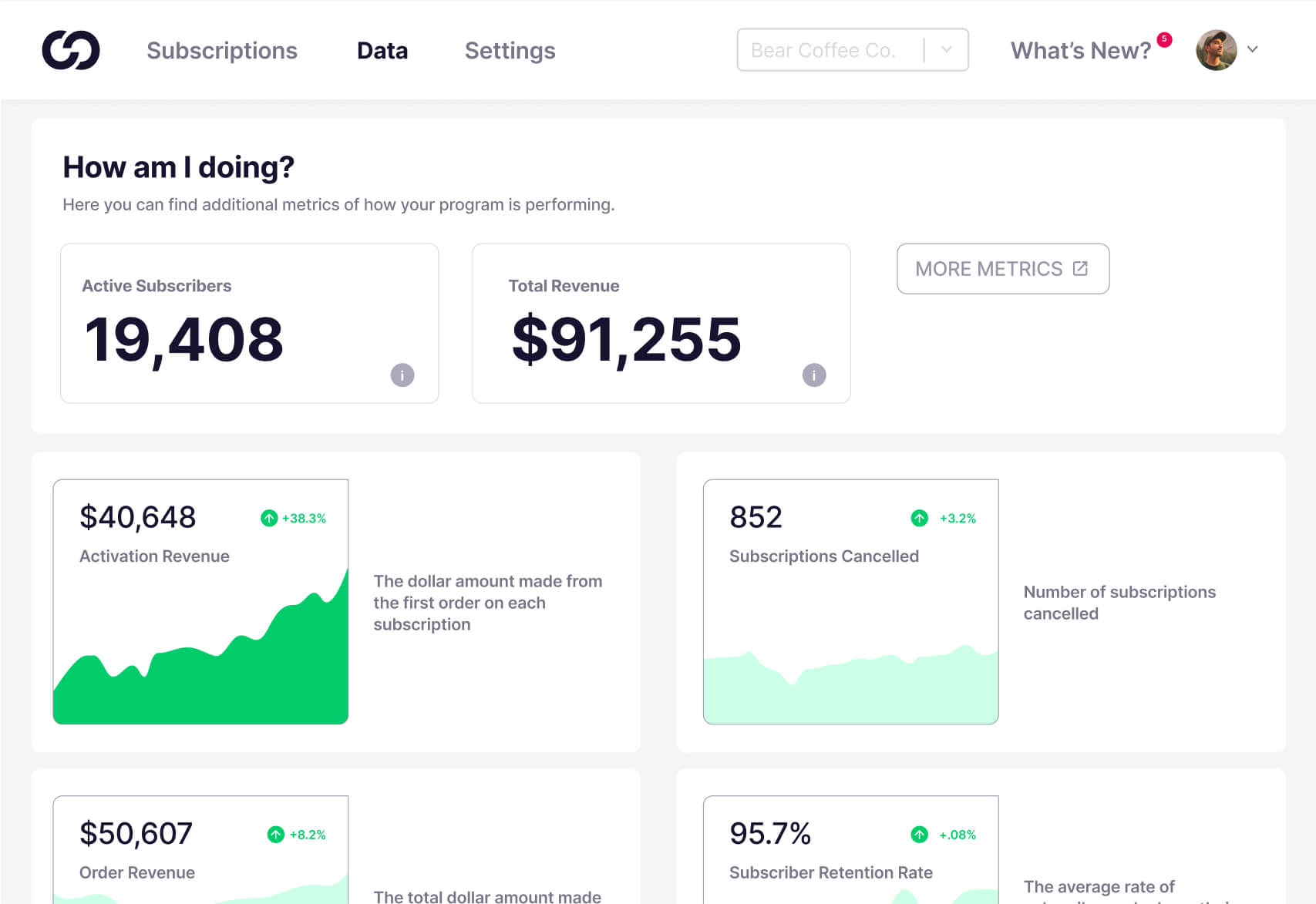Viewport: 1316px width, 904px height.
Task: Open the Subscriptions tab
Action: click(x=222, y=51)
